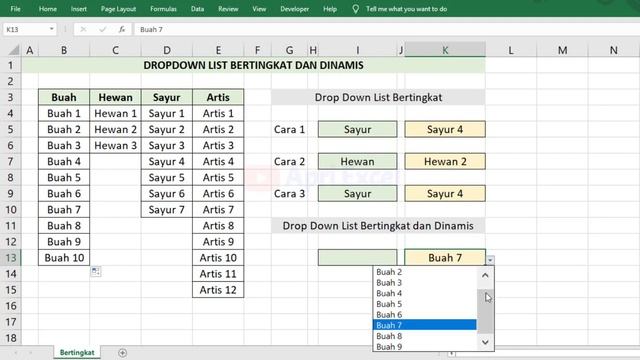Open the View ribbon tab
This screenshot has height=360, width=640.
click(259, 9)
